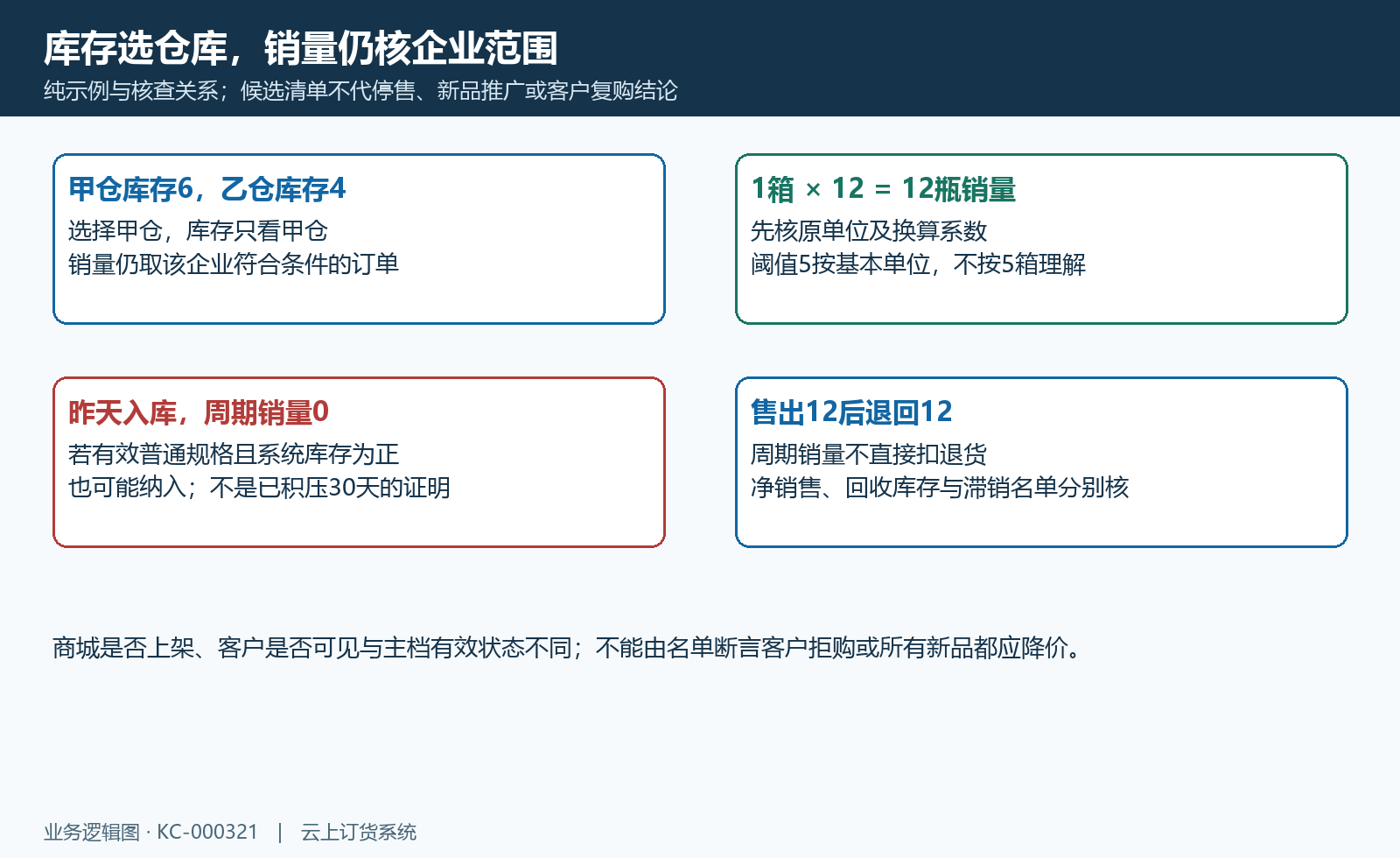The height and width of the screenshot is (858, 1400).
Task: Click the line 销量仍取该企业符合条件的订单
Action: point(234,264)
